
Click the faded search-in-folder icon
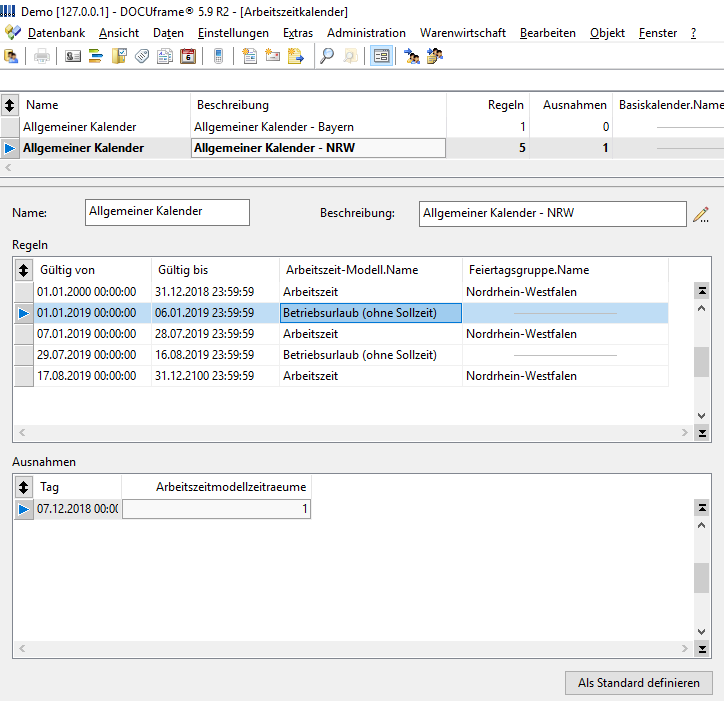click(x=350, y=56)
